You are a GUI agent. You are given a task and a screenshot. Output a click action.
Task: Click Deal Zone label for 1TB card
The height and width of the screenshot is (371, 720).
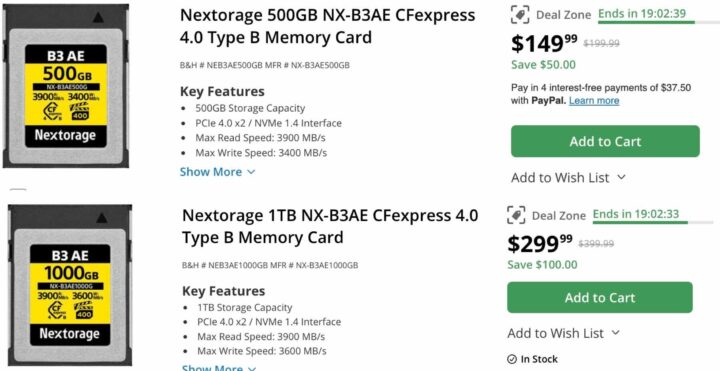click(x=559, y=215)
